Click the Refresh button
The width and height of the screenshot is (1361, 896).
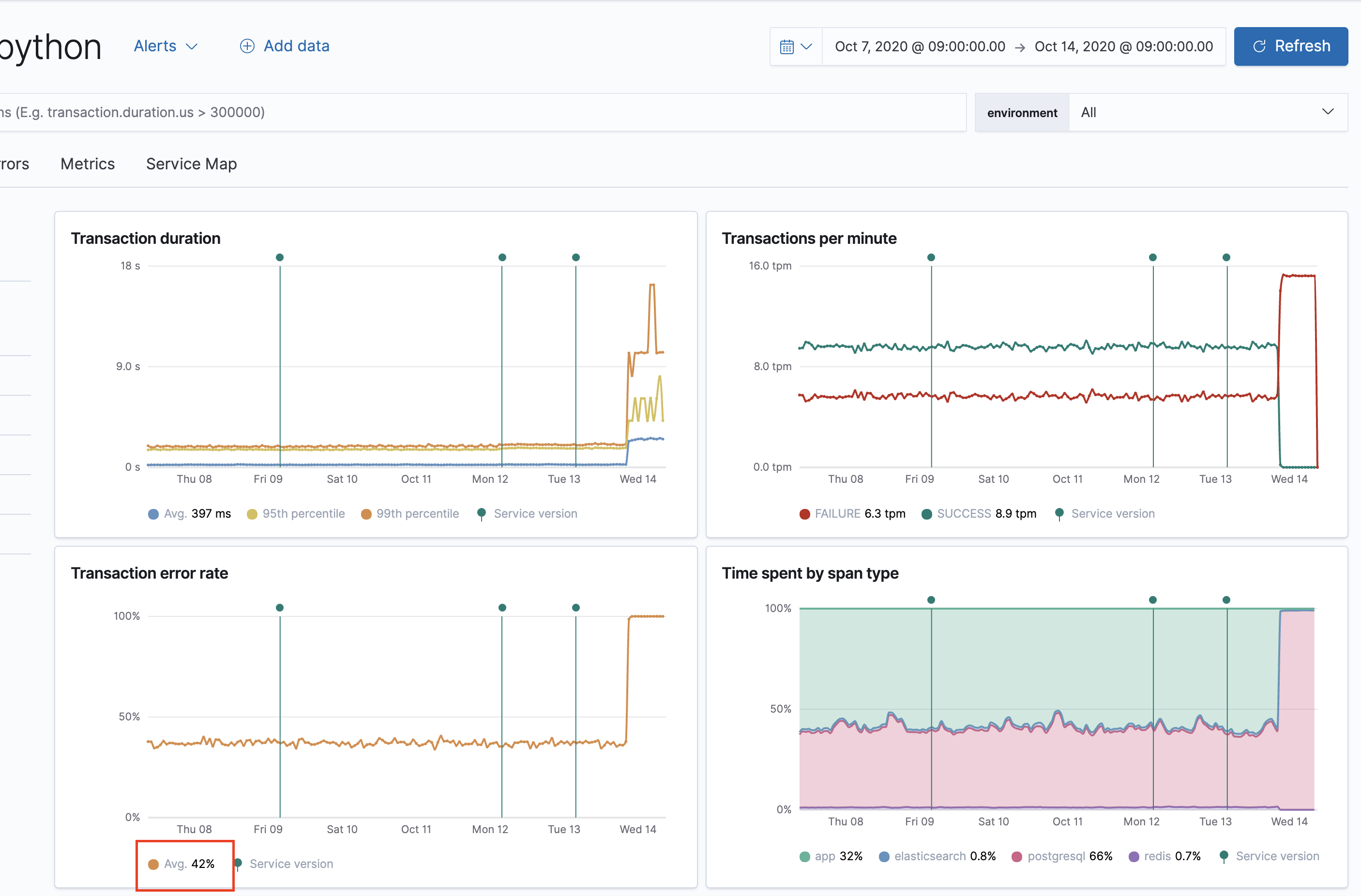1291,46
